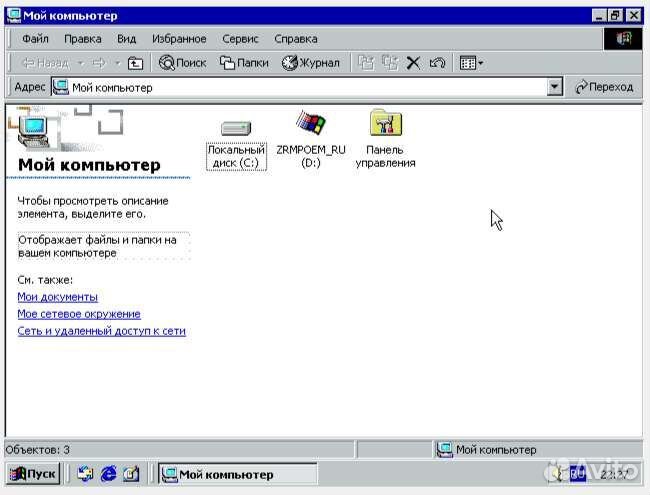Click Мой компьютер taskbar button
This screenshot has height=495, width=650.
238,474
